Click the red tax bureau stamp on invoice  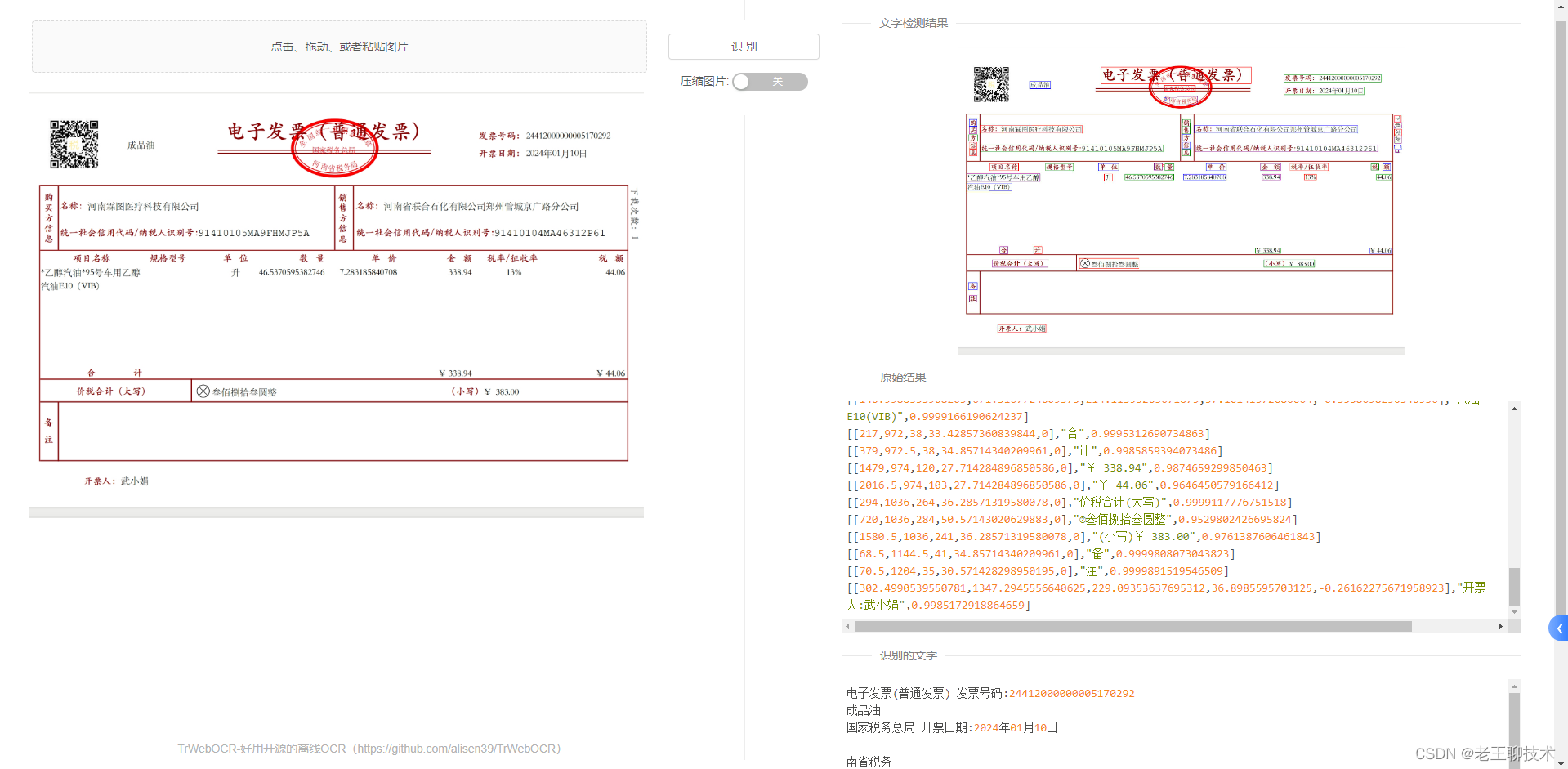[335, 148]
